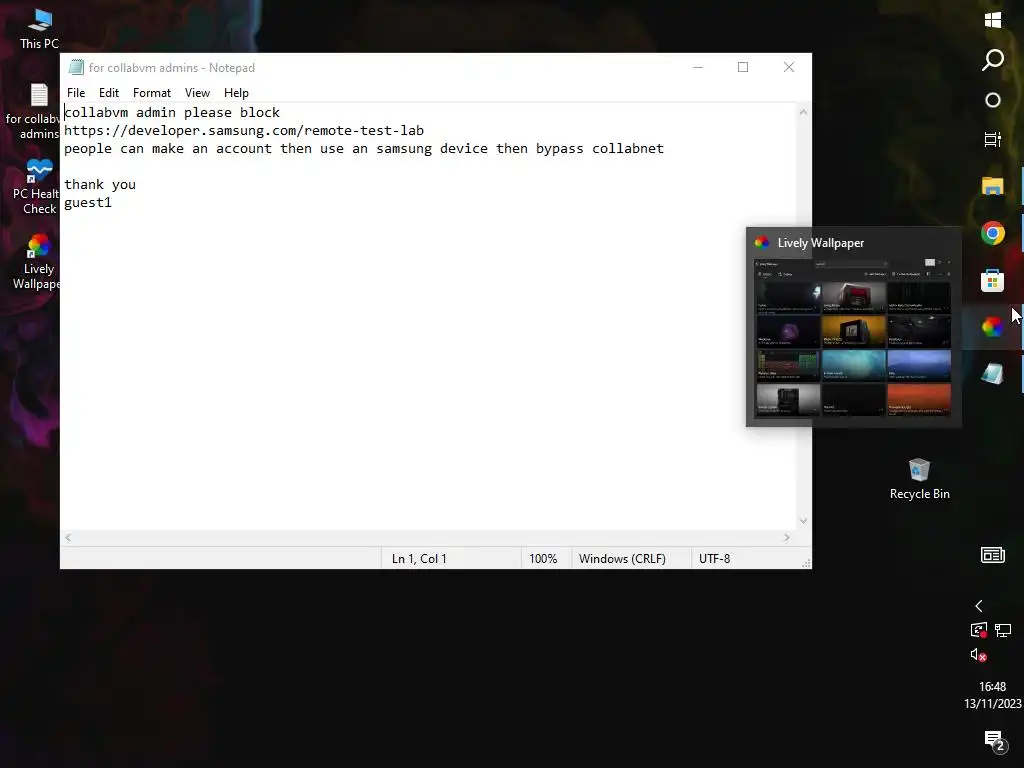Select the Lively Wallpaper desktop shortcut

38,263
